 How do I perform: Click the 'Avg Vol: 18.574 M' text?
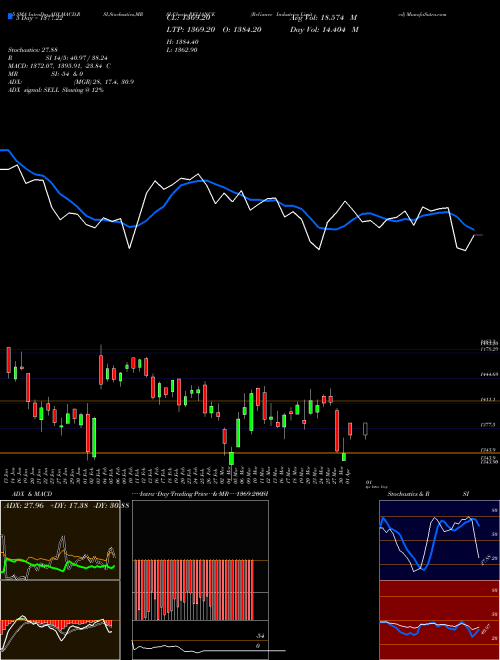(323, 18)
